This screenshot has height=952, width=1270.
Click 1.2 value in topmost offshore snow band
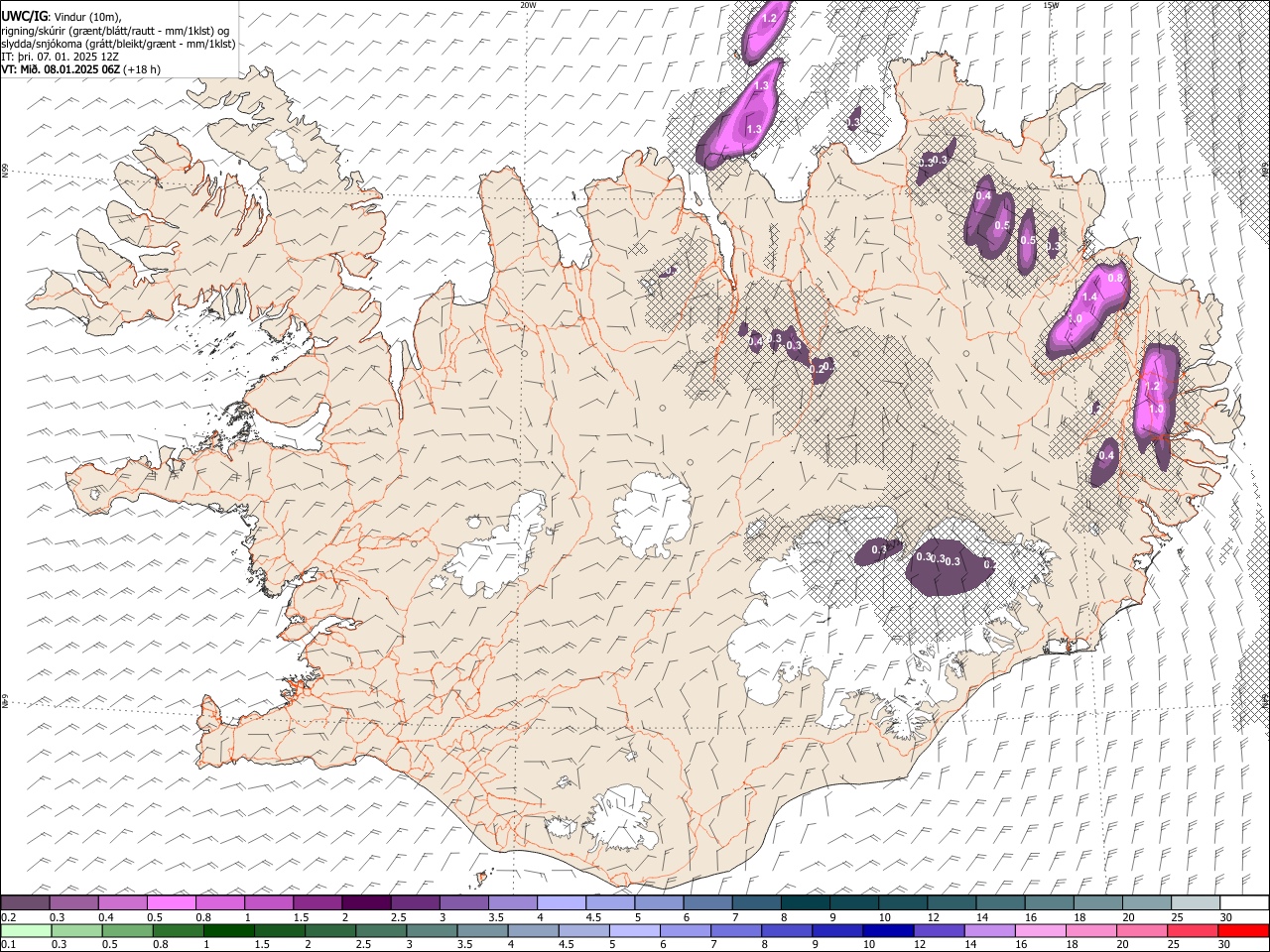tap(769, 19)
